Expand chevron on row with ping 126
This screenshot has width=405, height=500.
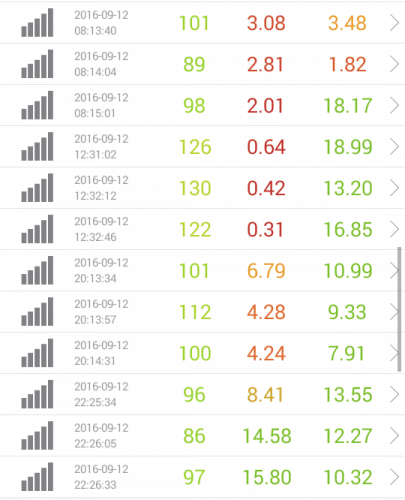[394, 147]
